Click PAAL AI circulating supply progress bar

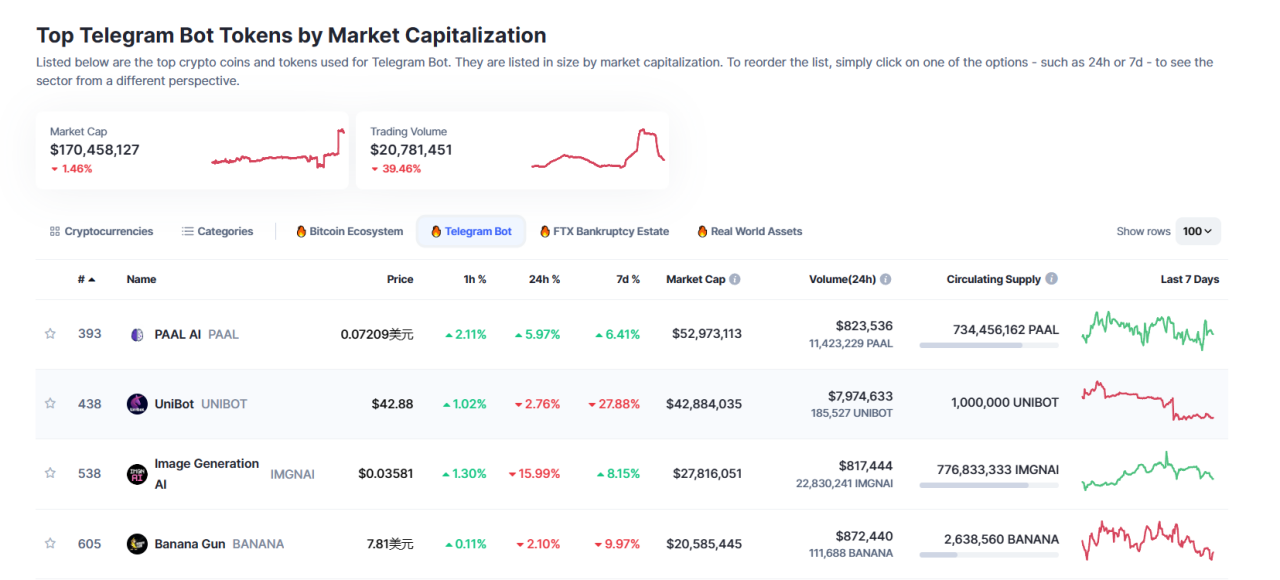(988, 345)
